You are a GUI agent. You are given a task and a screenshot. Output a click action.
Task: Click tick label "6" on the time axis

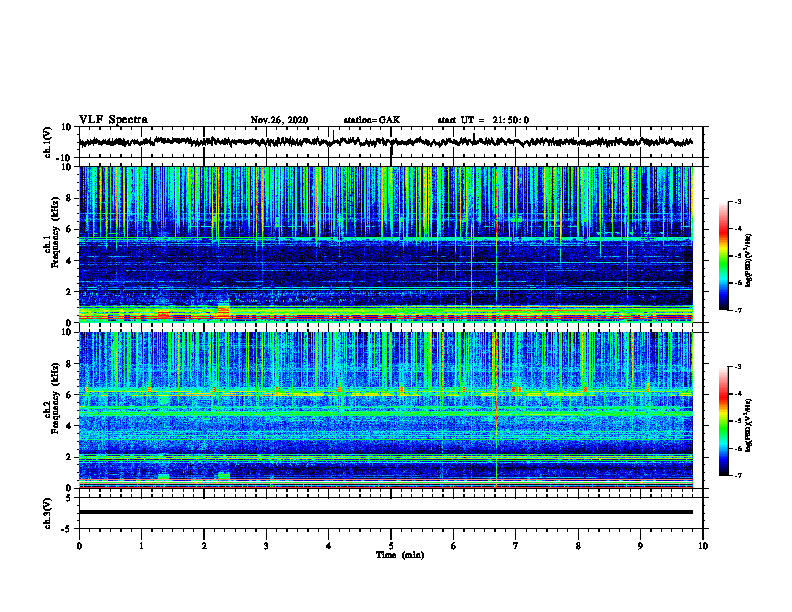coord(454,546)
